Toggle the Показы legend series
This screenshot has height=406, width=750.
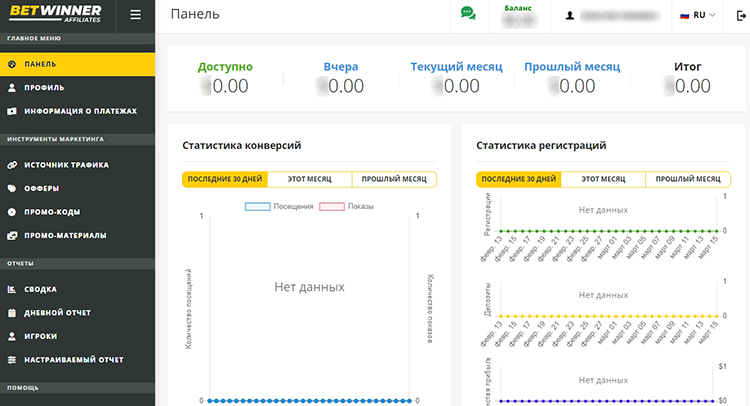347,207
